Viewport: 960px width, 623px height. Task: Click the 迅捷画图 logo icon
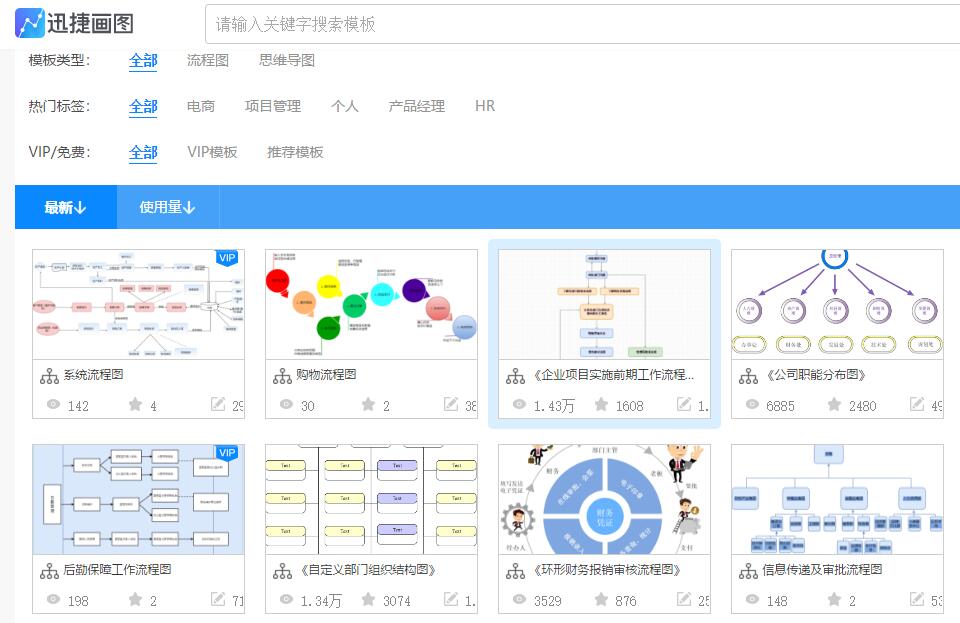[28, 21]
